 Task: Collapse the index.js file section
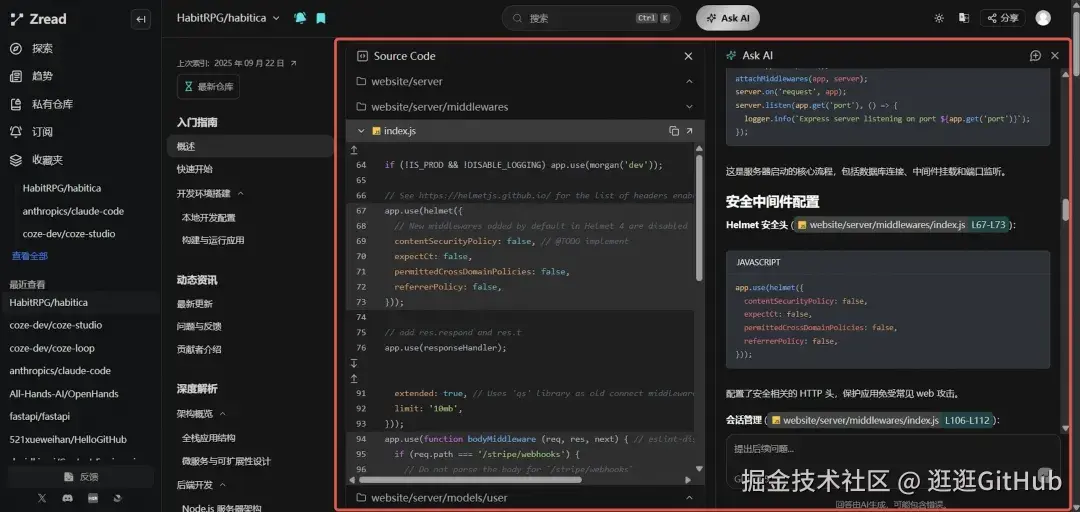(361, 131)
